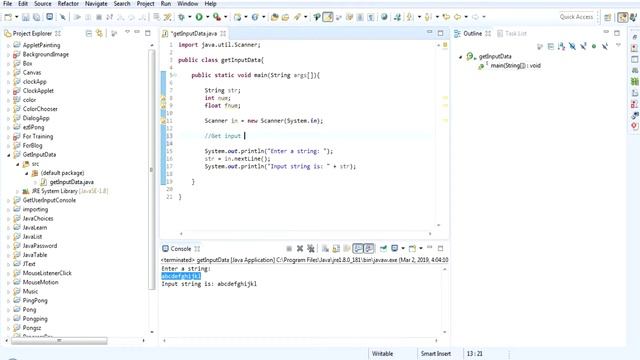
Task: Select the Java perspective icon
Action: [622, 17]
